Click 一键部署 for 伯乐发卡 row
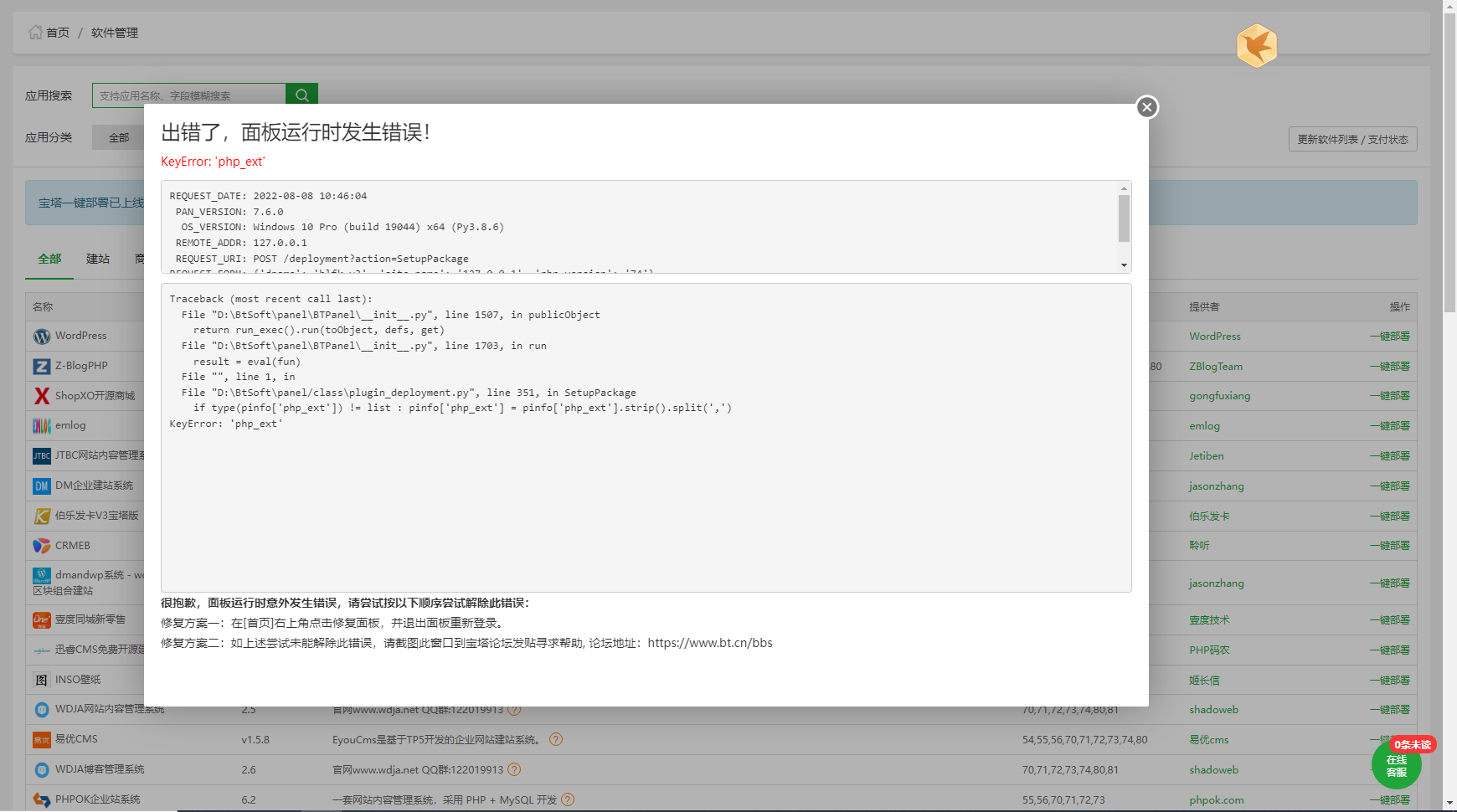1457x812 pixels. [1390, 516]
